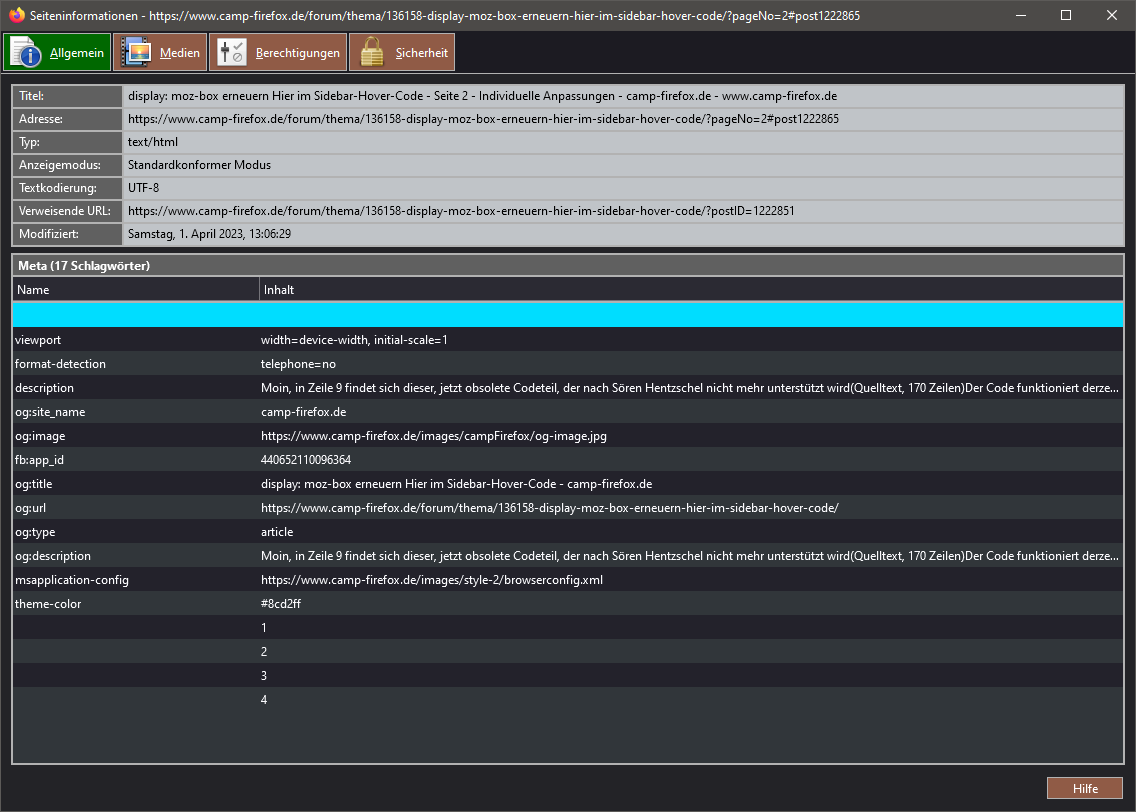Open the Sicherheit tab label
The height and width of the screenshot is (812, 1136).
(421, 53)
